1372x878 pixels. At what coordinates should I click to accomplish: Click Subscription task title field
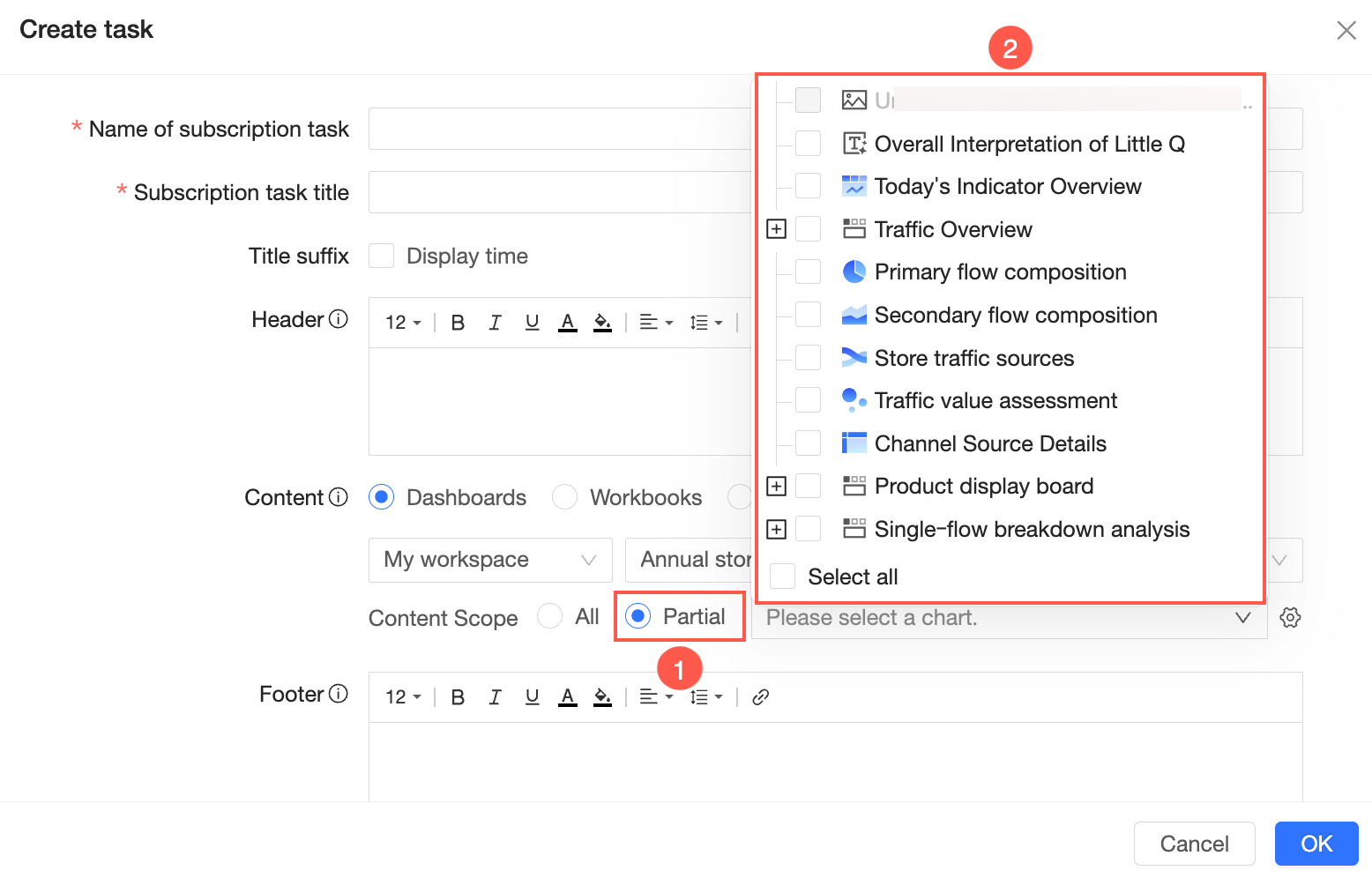pyautogui.click(x=562, y=192)
